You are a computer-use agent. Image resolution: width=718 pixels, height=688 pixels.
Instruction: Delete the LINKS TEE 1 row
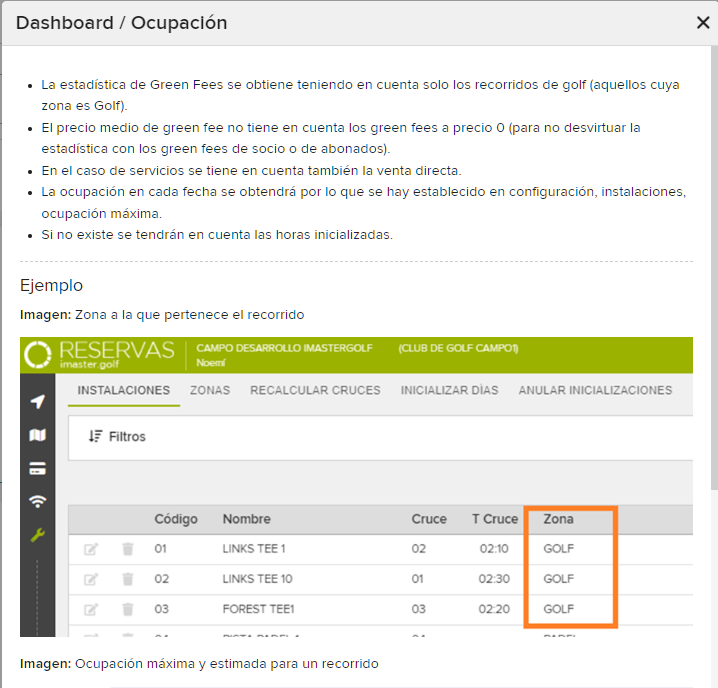coord(128,549)
